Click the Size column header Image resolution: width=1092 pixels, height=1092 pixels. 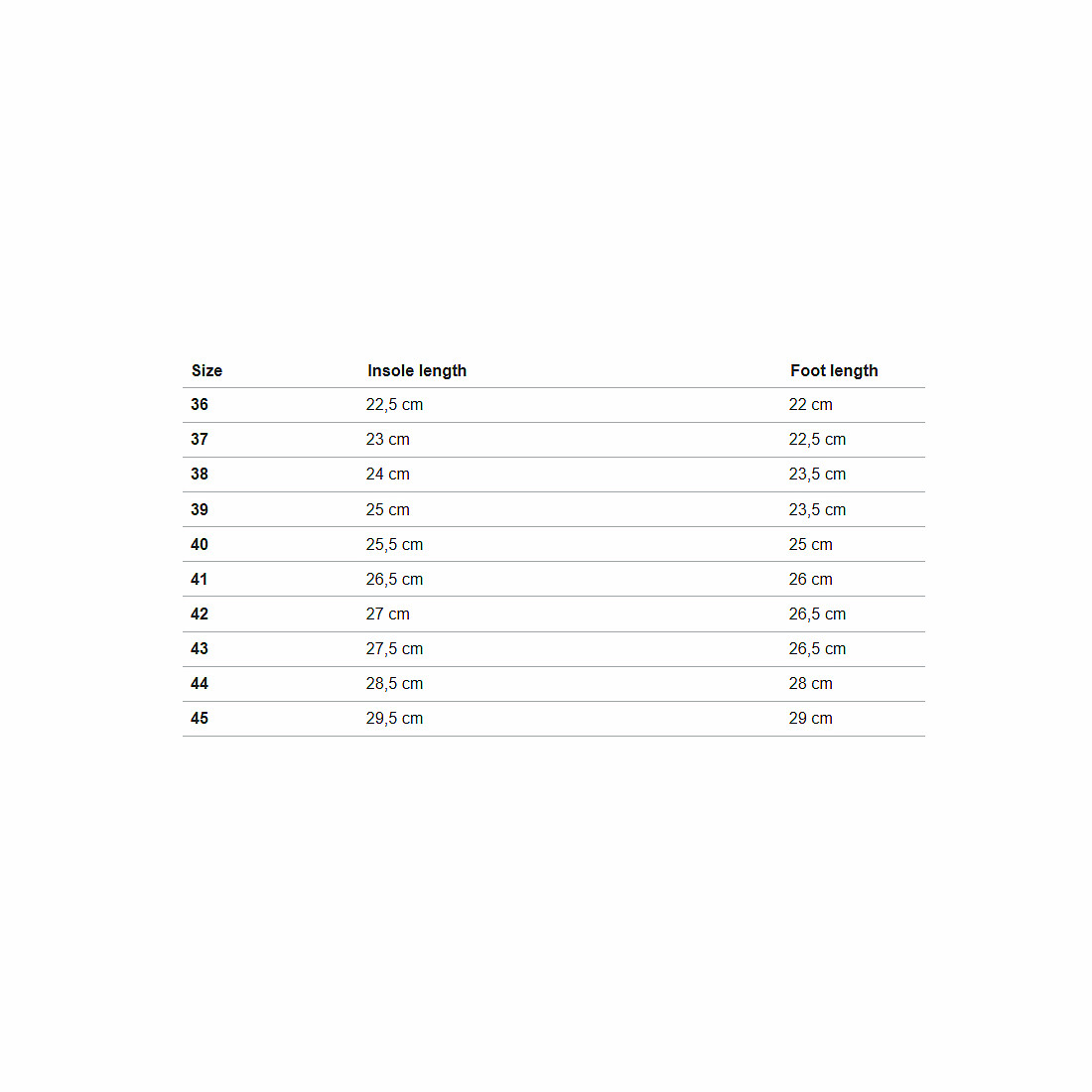coord(206,370)
